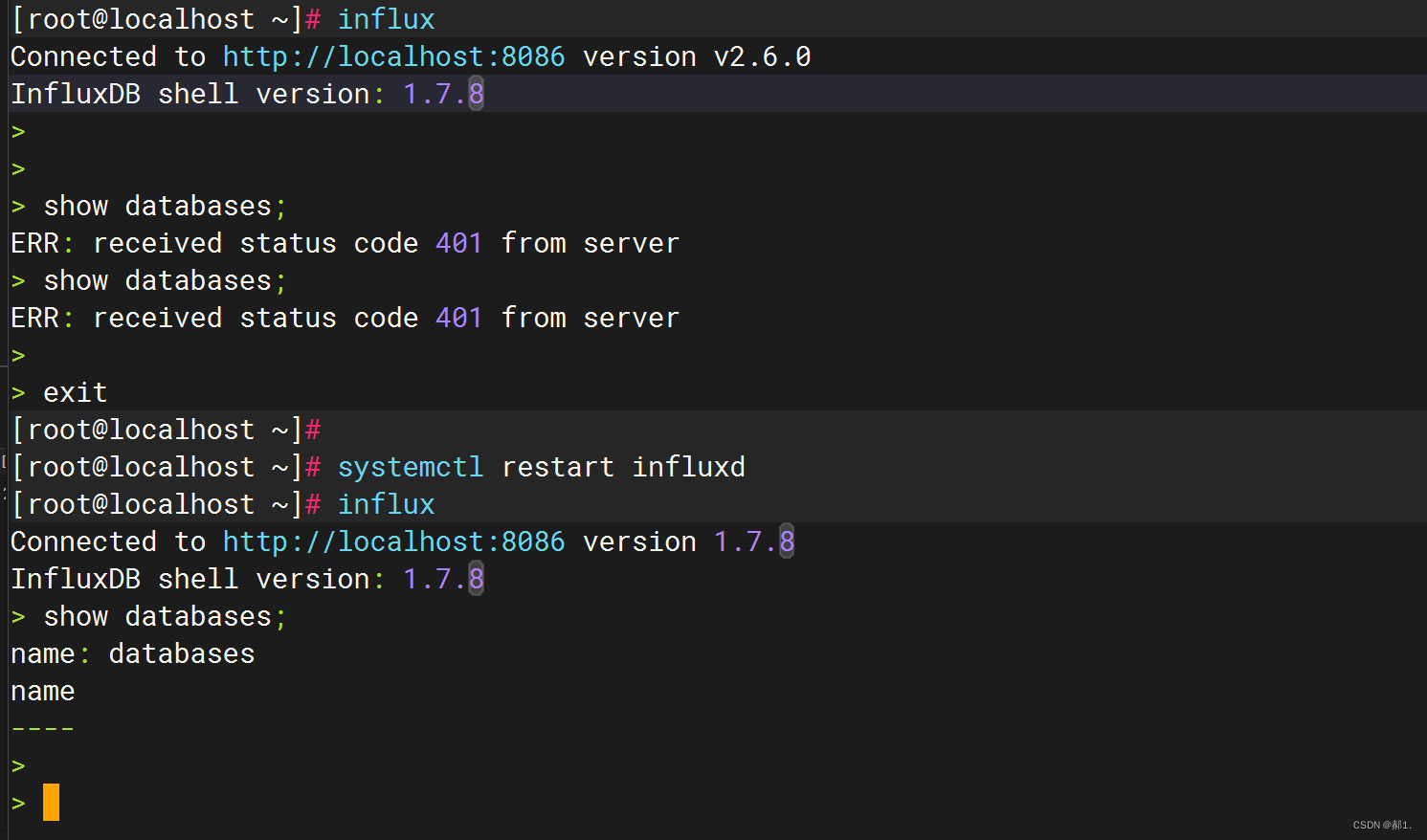The width and height of the screenshot is (1427, 840).
Task: Click the 'systemctl restart influxd' command
Action: pyautogui.click(x=541, y=467)
